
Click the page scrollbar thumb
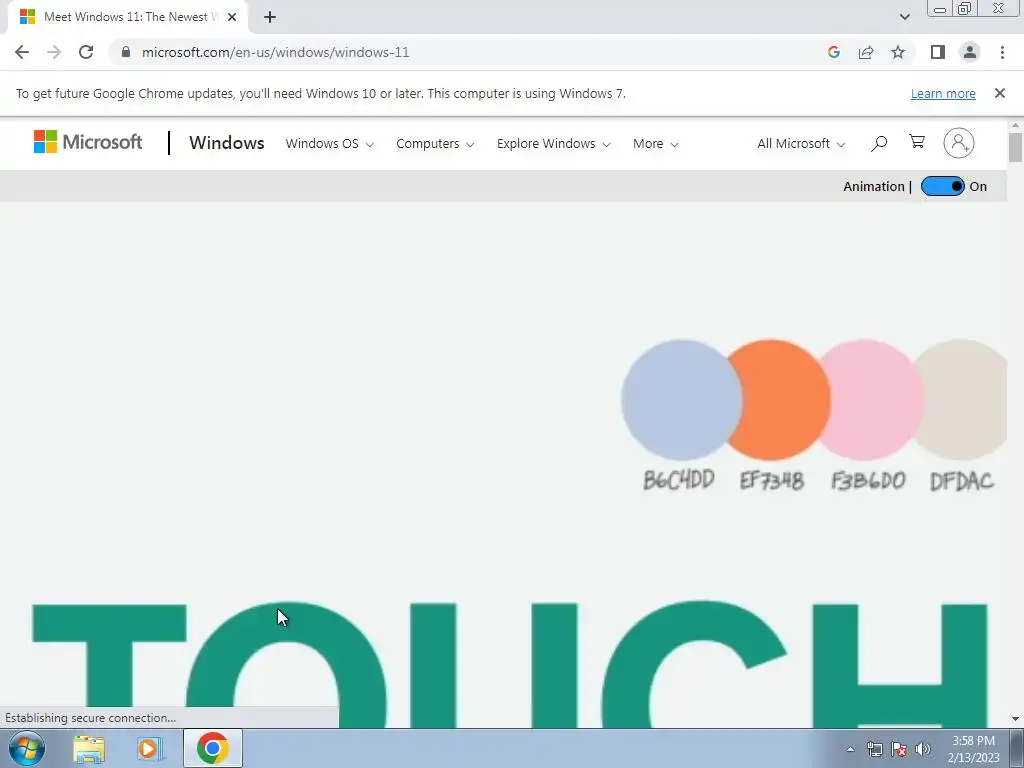(1015, 147)
